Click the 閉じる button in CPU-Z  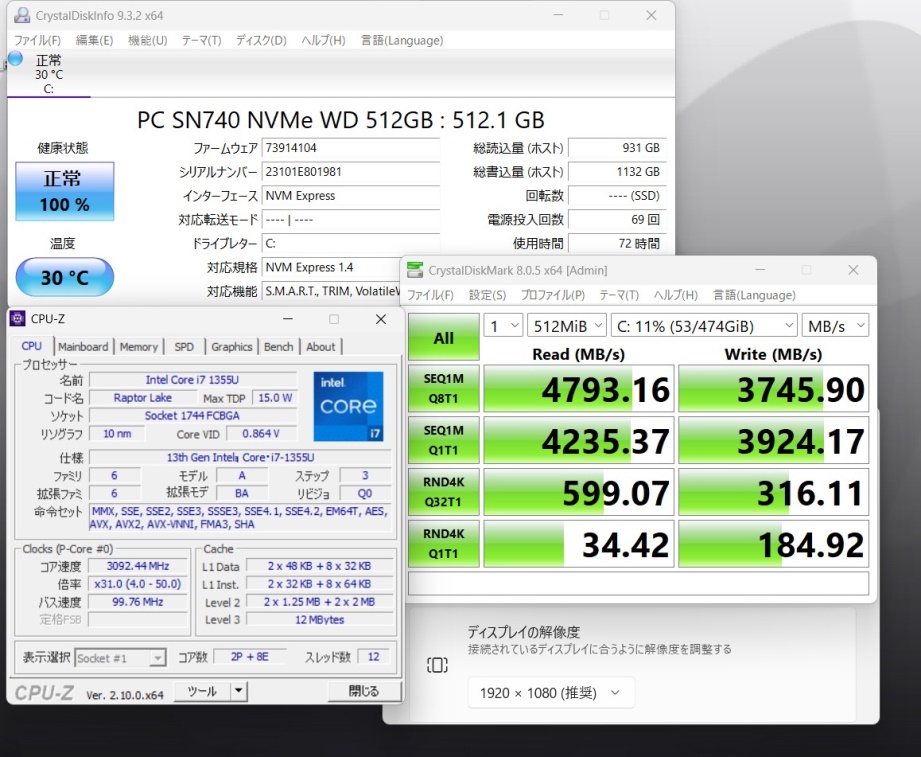point(364,691)
